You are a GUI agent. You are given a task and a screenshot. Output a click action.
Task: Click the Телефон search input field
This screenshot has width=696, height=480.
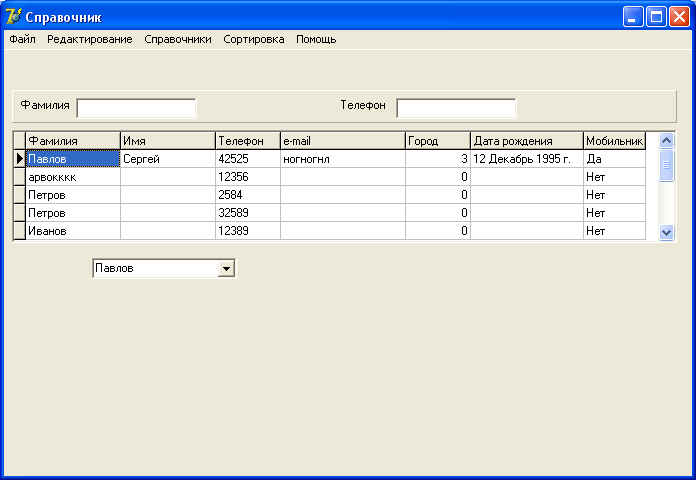click(x=456, y=108)
